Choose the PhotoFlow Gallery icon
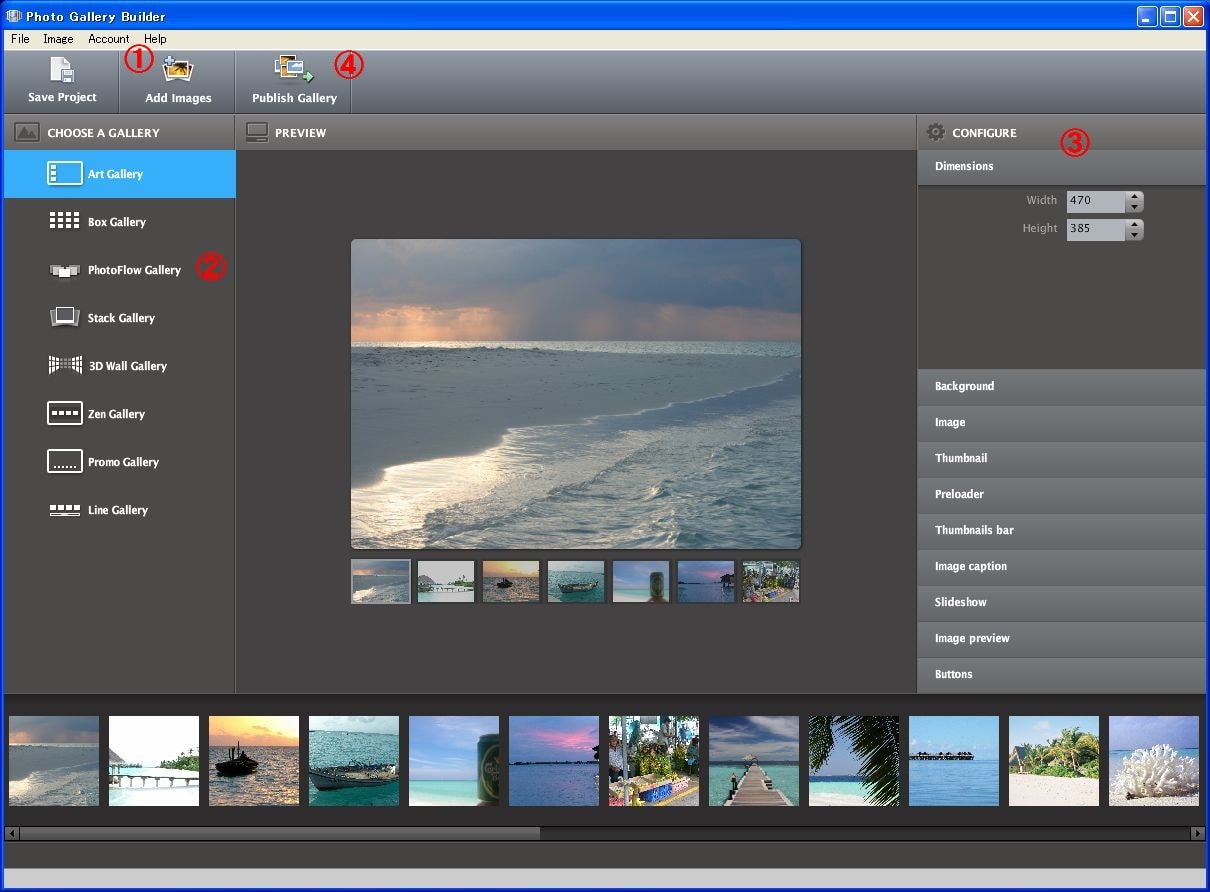The image size is (1210, 892). click(65, 270)
